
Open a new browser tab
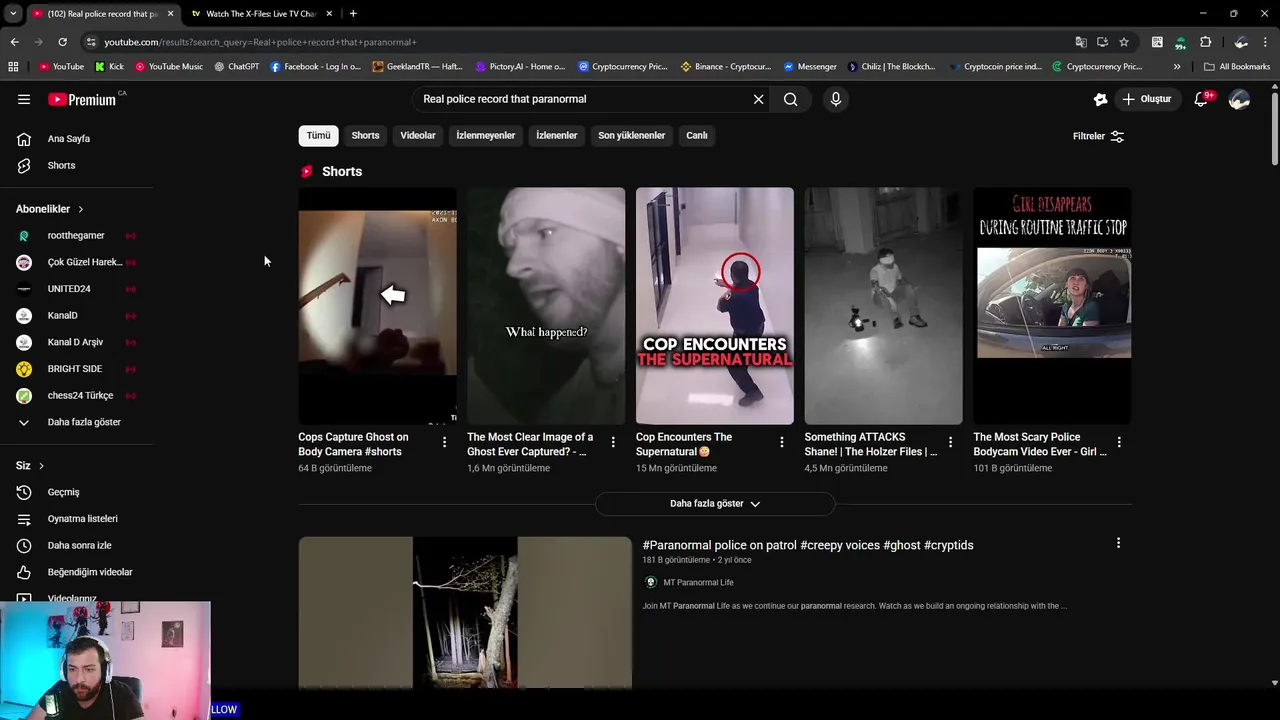[x=353, y=14]
